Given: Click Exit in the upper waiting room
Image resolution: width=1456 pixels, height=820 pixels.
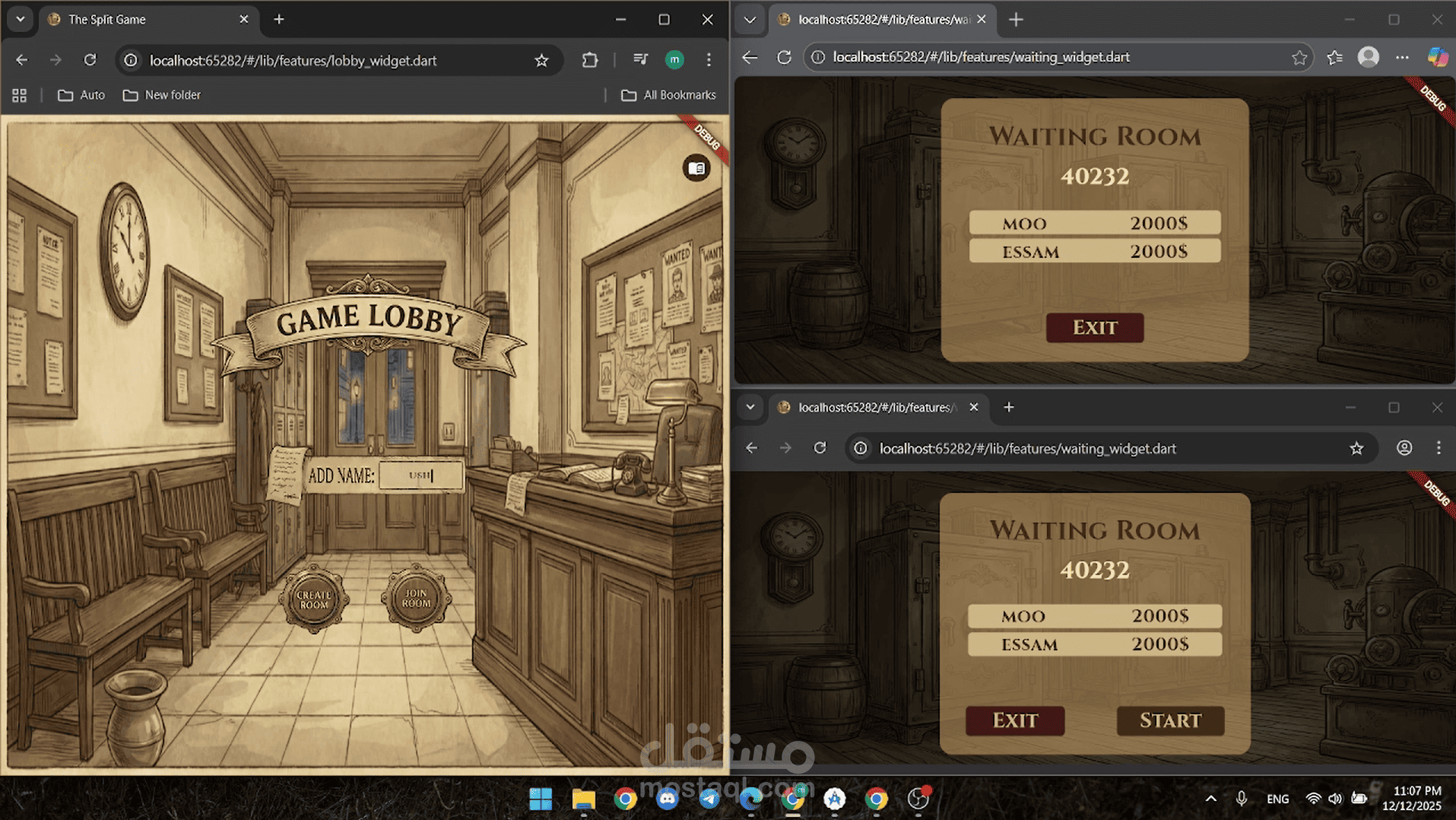Looking at the screenshot, I should (1095, 328).
